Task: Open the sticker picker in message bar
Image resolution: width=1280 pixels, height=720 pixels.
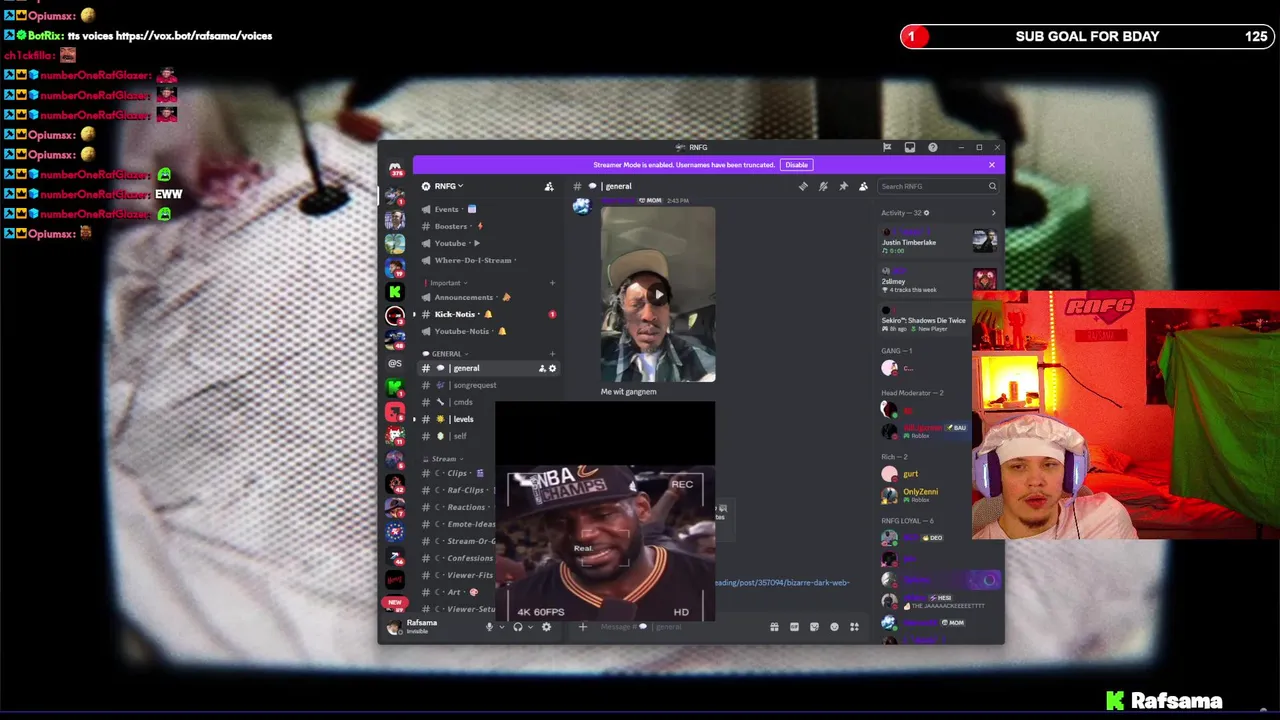Action: click(814, 627)
